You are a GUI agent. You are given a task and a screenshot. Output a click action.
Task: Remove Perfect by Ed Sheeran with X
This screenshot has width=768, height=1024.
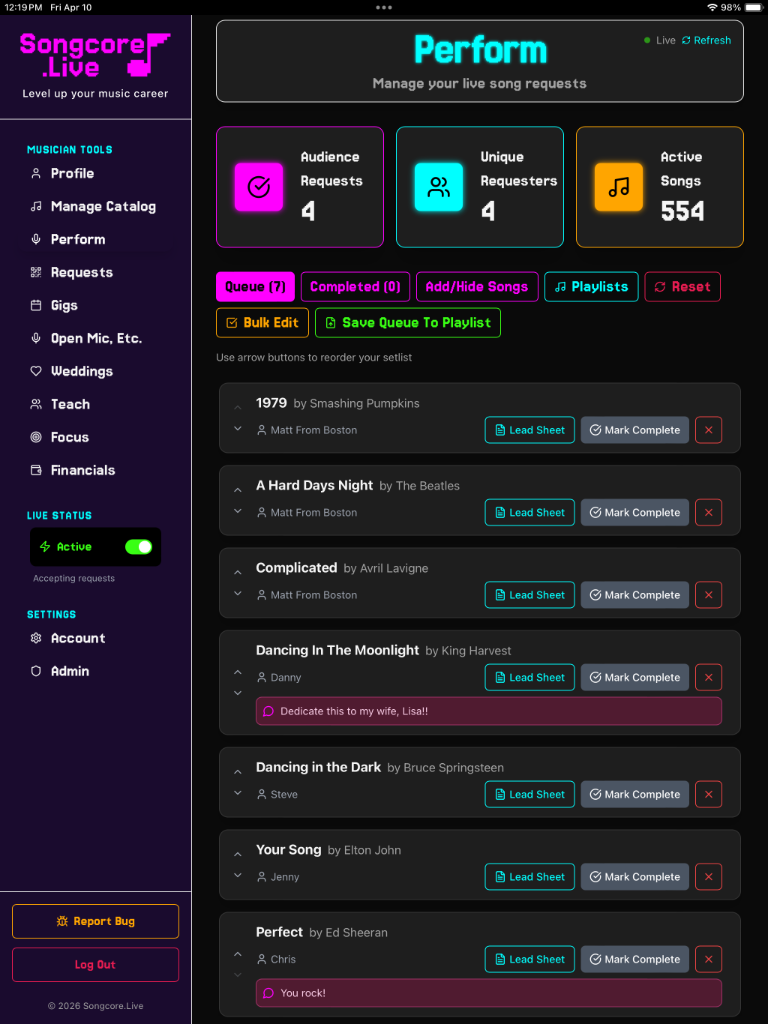point(709,959)
